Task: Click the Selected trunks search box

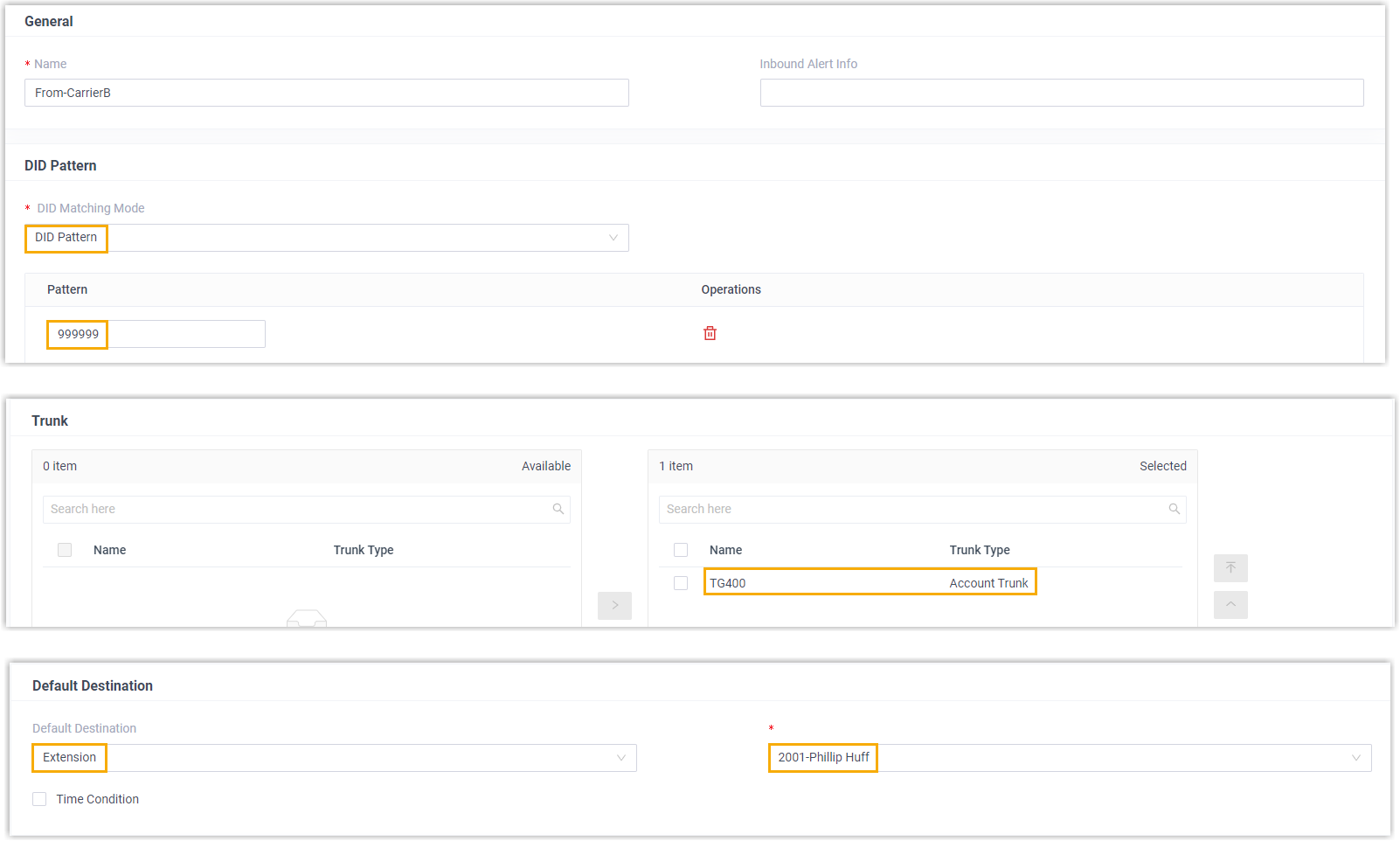Action: (913, 510)
